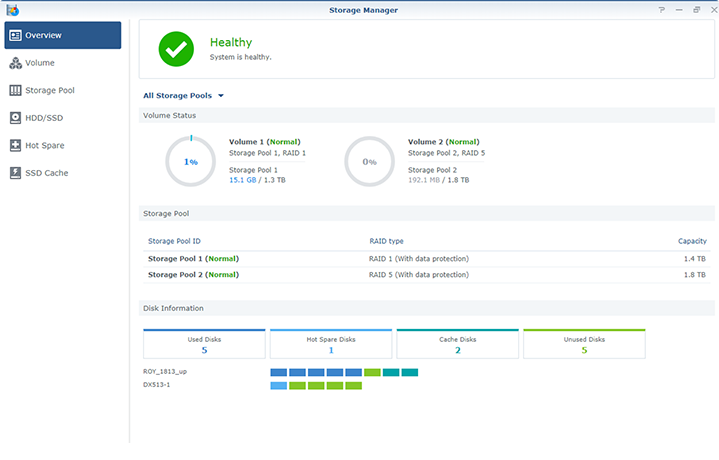Click the Storage Pool sidebar icon
This screenshot has height=460, width=719.
[15, 90]
